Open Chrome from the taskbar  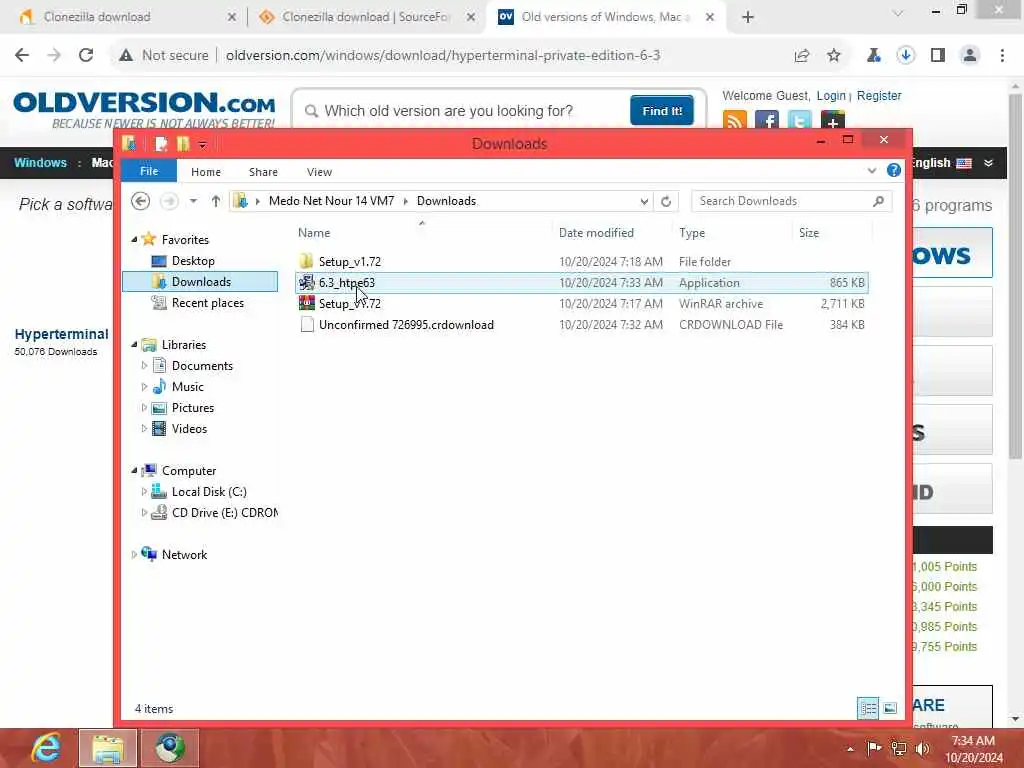(x=170, y=748)
